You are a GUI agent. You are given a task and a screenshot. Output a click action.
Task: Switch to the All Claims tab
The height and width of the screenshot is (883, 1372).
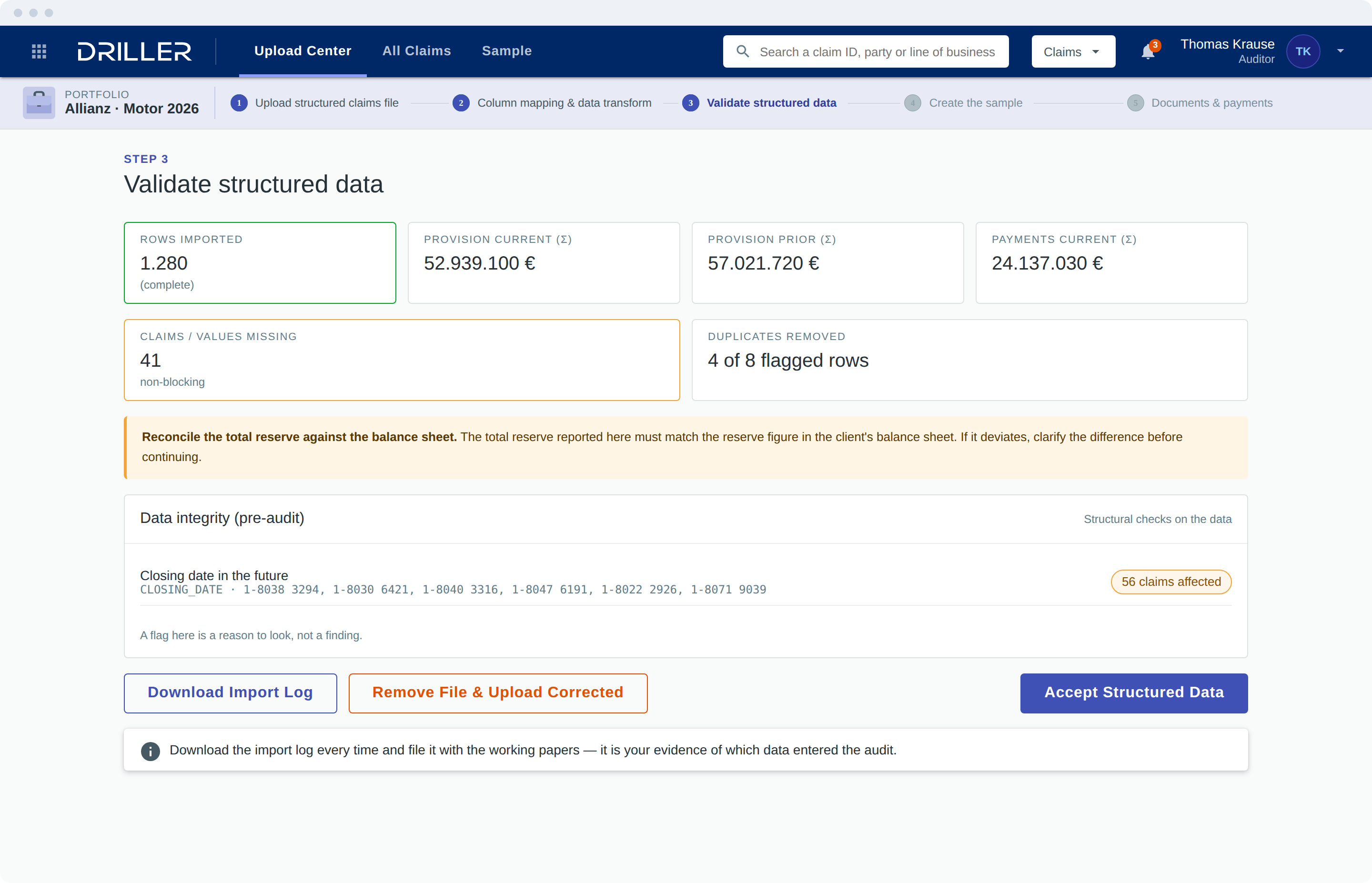(x=417, y=51)
